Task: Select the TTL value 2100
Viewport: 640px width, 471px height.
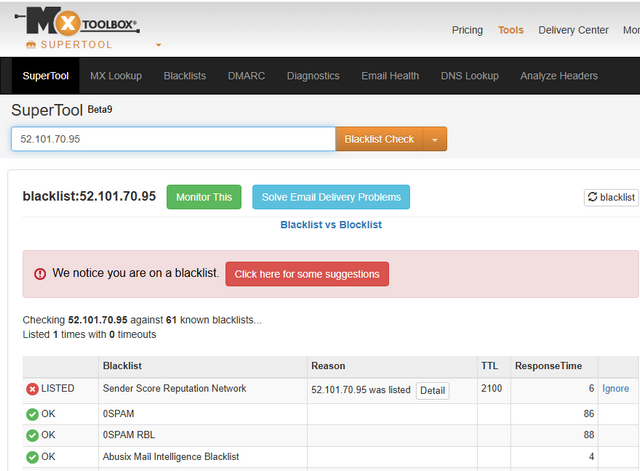Action: 491,389
